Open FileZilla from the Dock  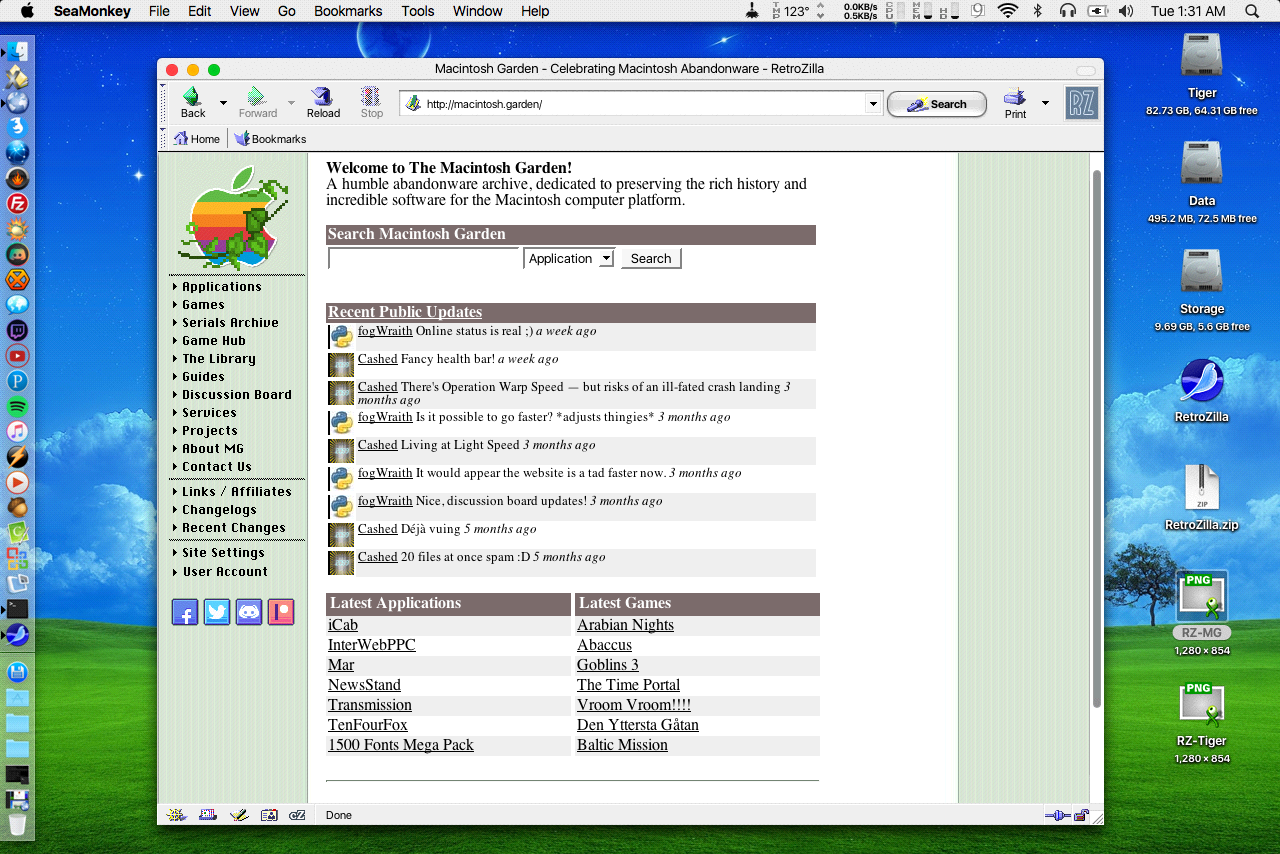tap(17, 203)
